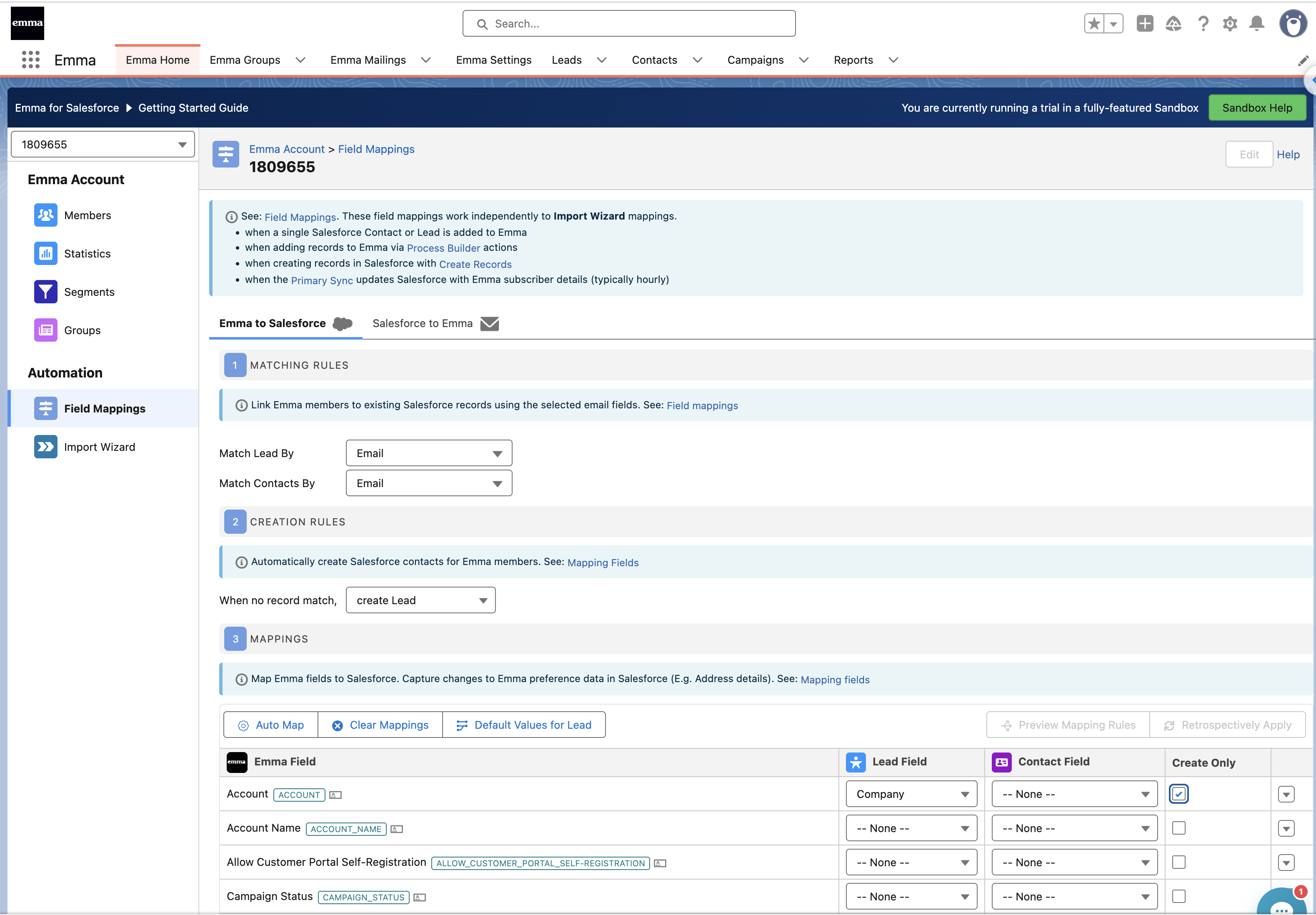Open the favorites list dropdown arrow
This screenshot has width=1316, height=915.
point(1113,23)
